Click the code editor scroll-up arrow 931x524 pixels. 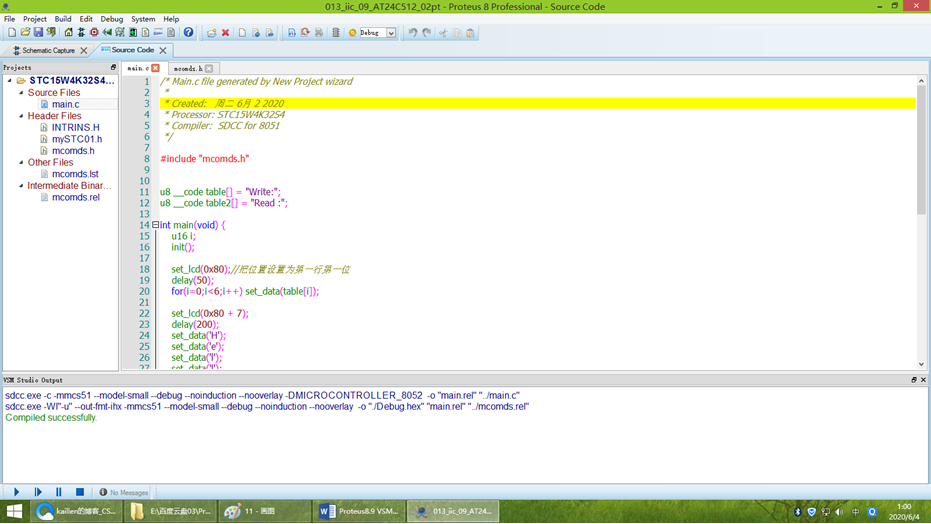pos(921,81)
